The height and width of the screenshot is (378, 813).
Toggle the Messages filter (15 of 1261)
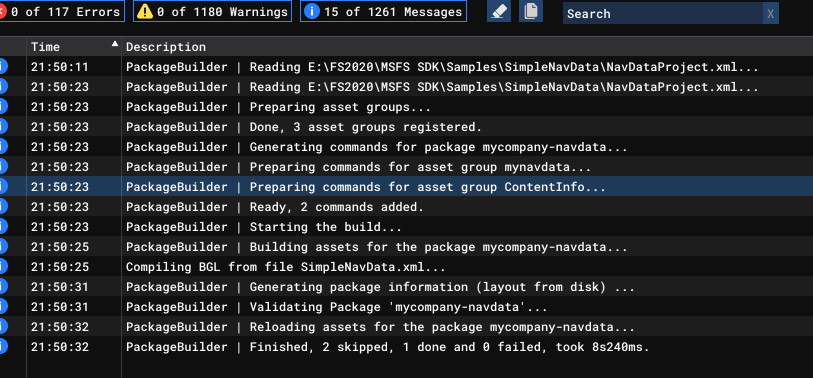383,11
